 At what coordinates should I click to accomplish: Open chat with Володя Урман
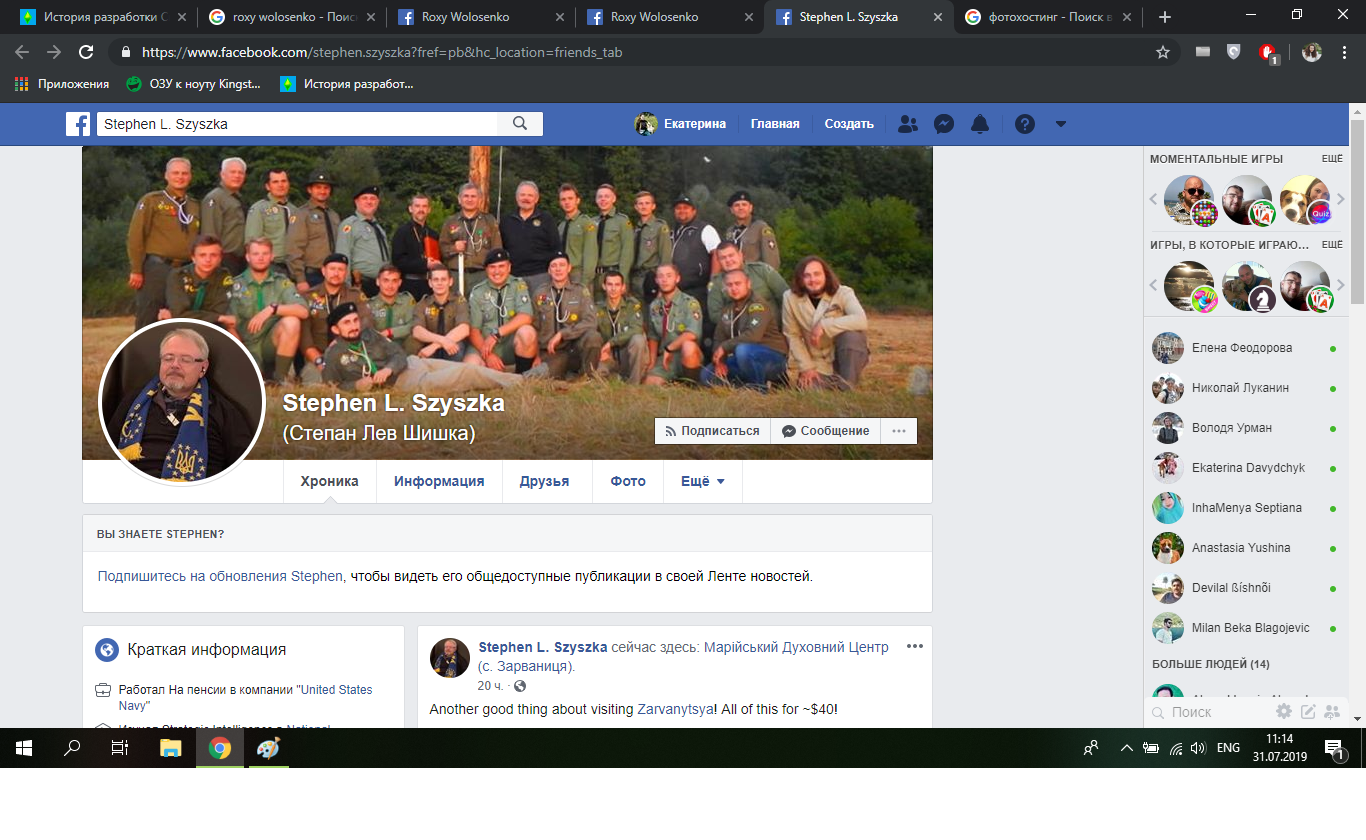click(1244, 428)
